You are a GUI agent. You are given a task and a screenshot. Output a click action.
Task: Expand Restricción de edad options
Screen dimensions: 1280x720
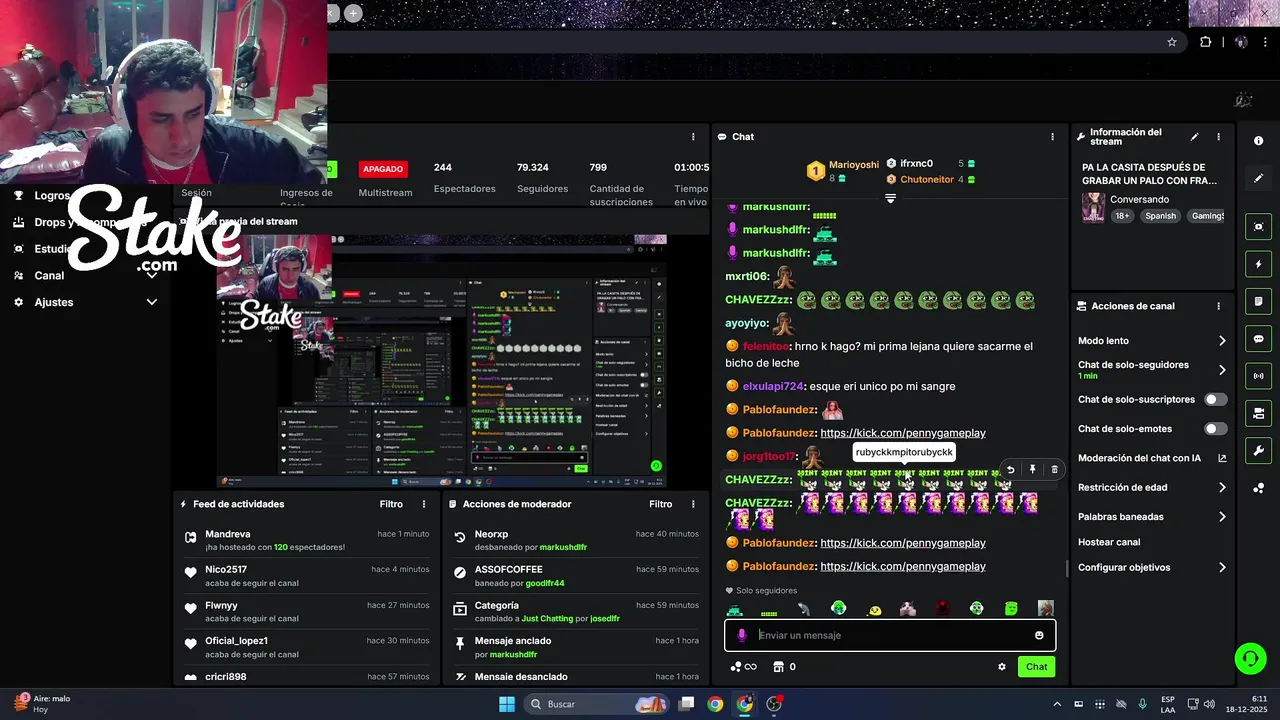[x=1222, y=488]
